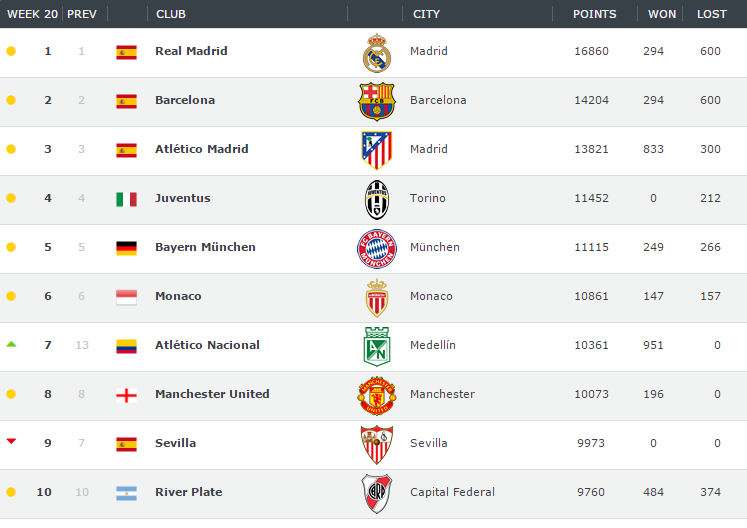Click the German flag beside Bayern München
Screen dimensions: 747x528
tap(126, 248)
